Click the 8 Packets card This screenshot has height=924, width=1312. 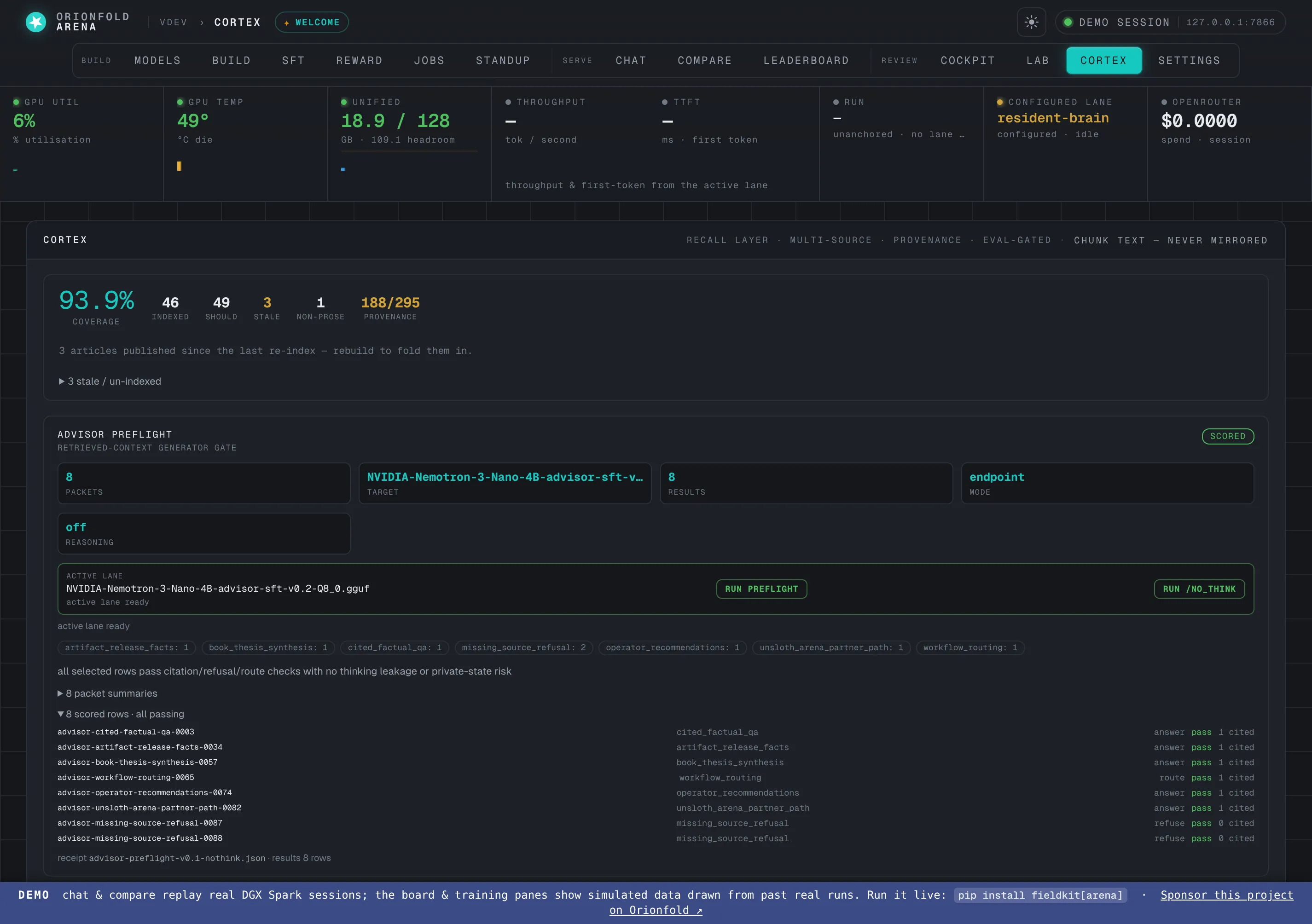[x=204, y=483]
